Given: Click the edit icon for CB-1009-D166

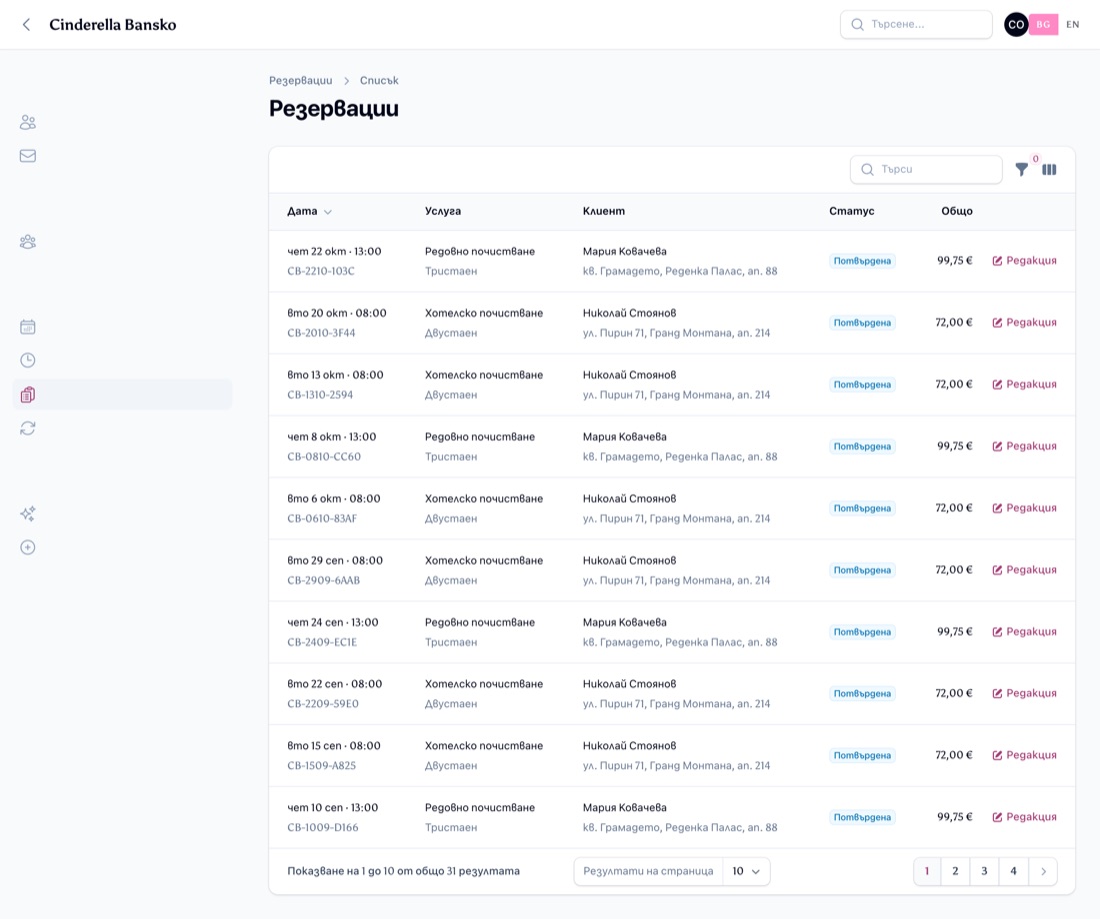Looking at the screenshot, I should tap(997, 817).
